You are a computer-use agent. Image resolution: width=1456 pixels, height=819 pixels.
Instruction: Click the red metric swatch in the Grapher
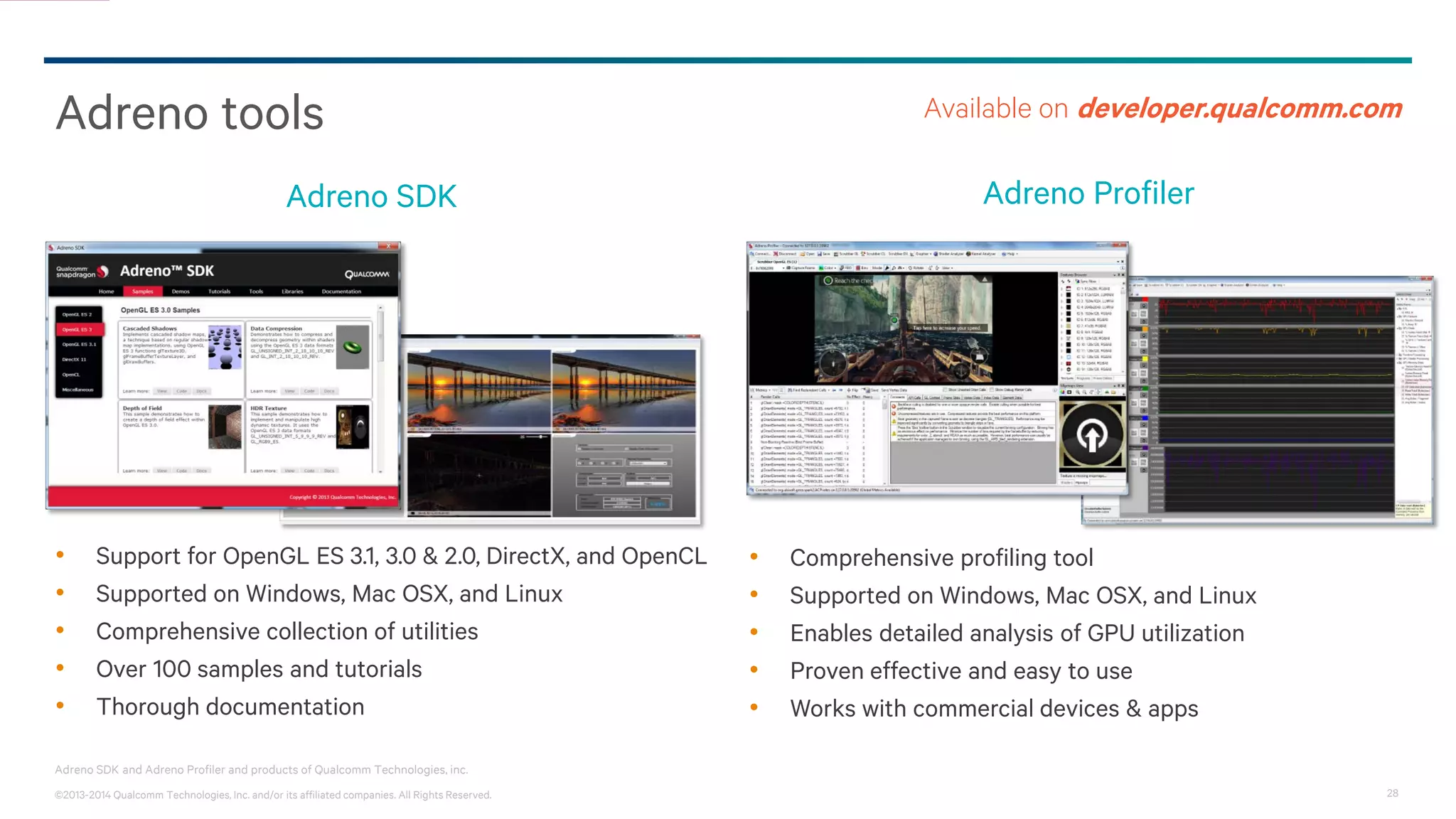point(1145,299)
